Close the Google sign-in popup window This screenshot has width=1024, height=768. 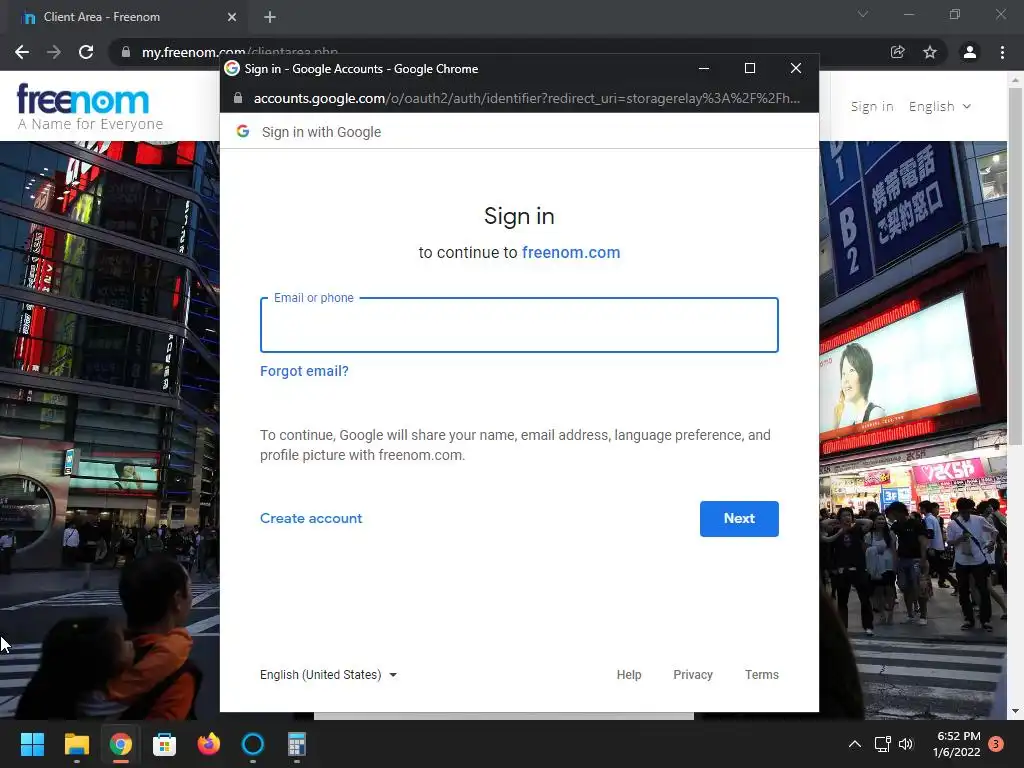795,68
